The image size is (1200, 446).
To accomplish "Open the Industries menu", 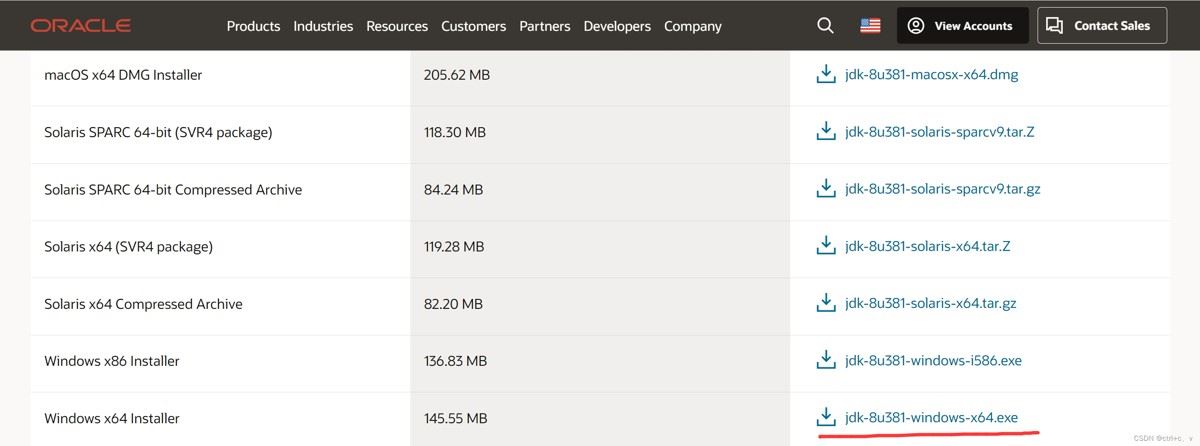I will coord(323,26).
